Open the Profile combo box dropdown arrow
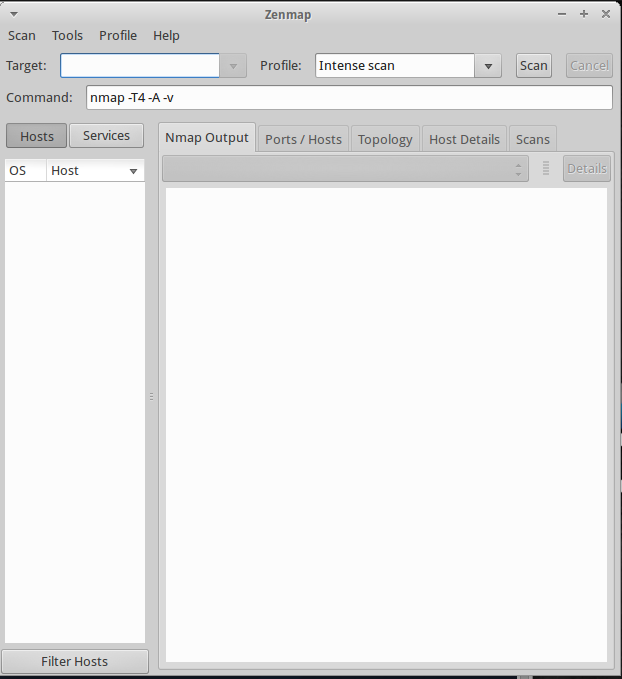 pos(488,66)
